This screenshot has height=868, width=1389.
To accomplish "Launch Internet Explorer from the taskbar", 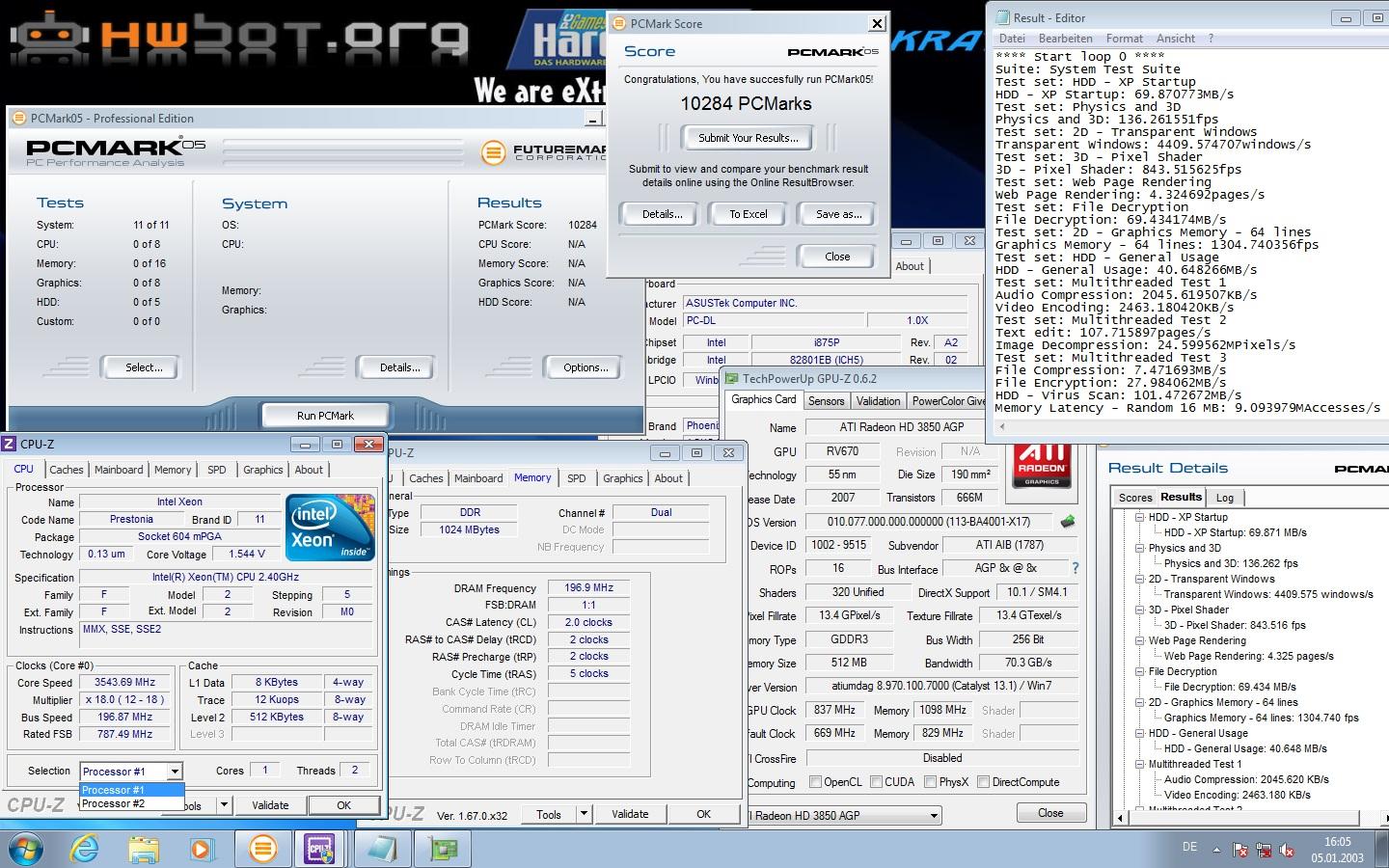I will (x=85, y=850).
